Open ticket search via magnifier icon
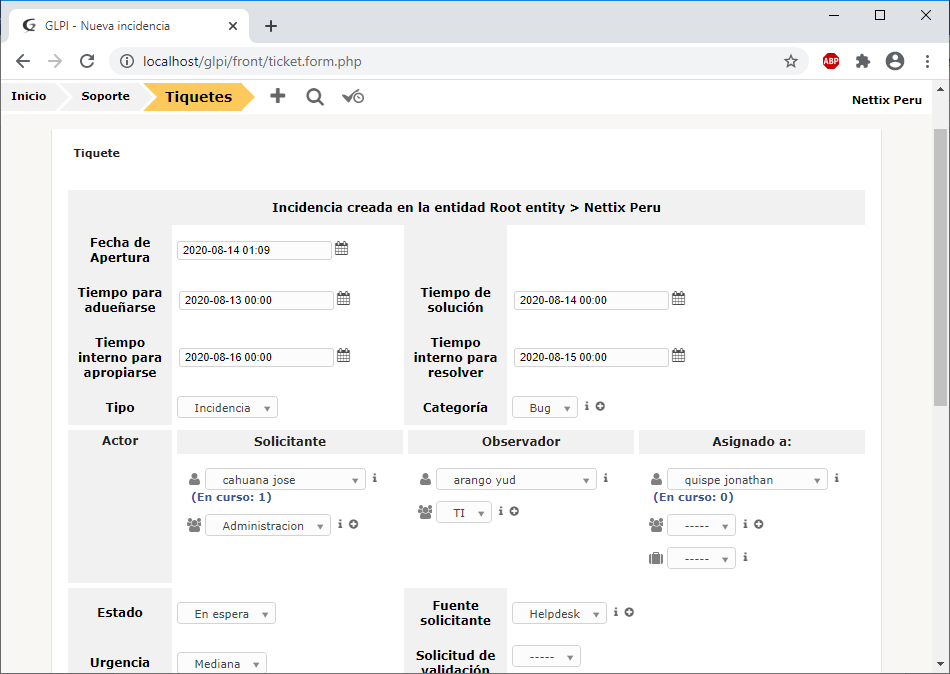This screenshot has height=674, width=950. (315, 97)
